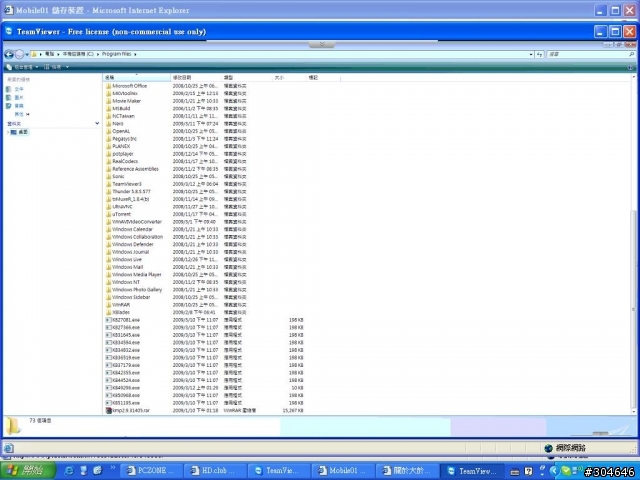Select the uTorrent folder icon
640x480 pixels.
[109, 214]
